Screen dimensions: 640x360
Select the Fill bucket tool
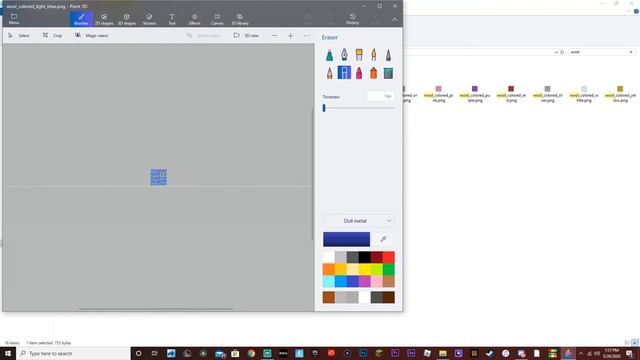coord(388,73)
